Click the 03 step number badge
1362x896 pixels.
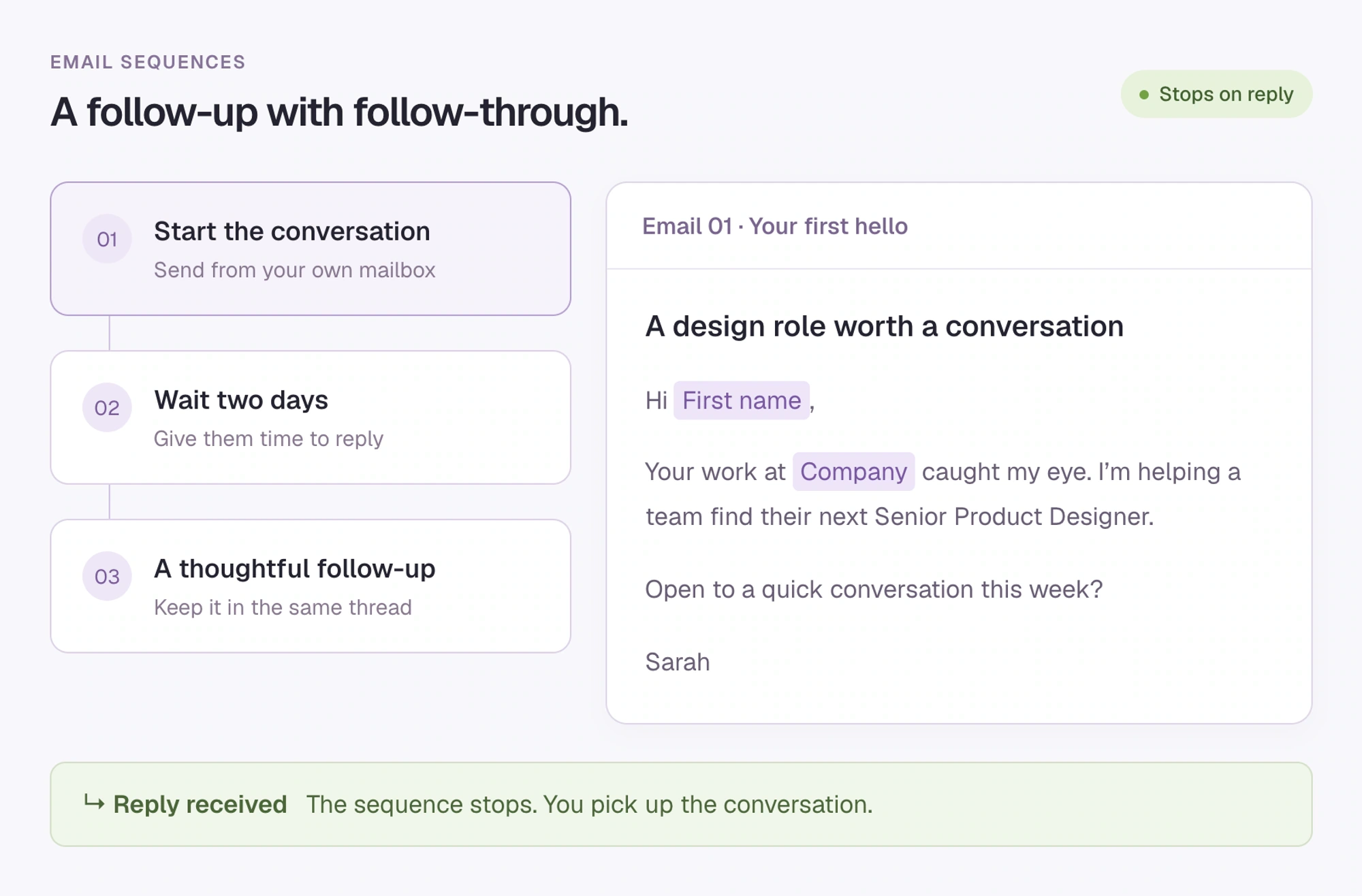click(x=107, y=577)
